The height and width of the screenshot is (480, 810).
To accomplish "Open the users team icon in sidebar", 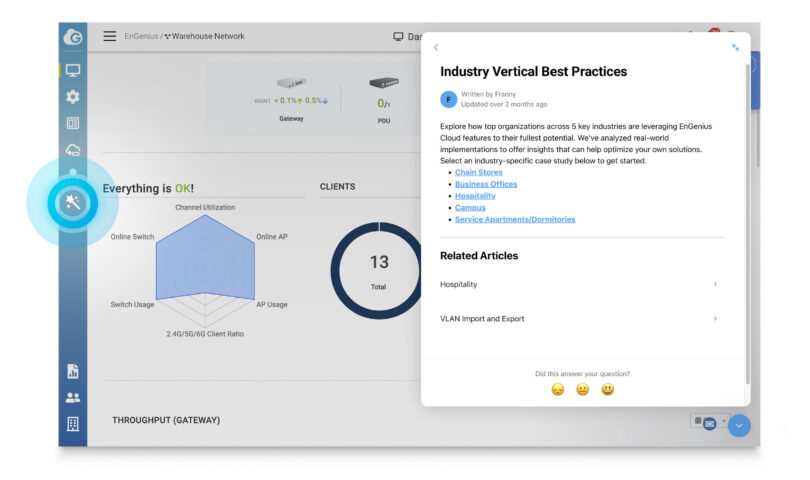I will (73, 397).
